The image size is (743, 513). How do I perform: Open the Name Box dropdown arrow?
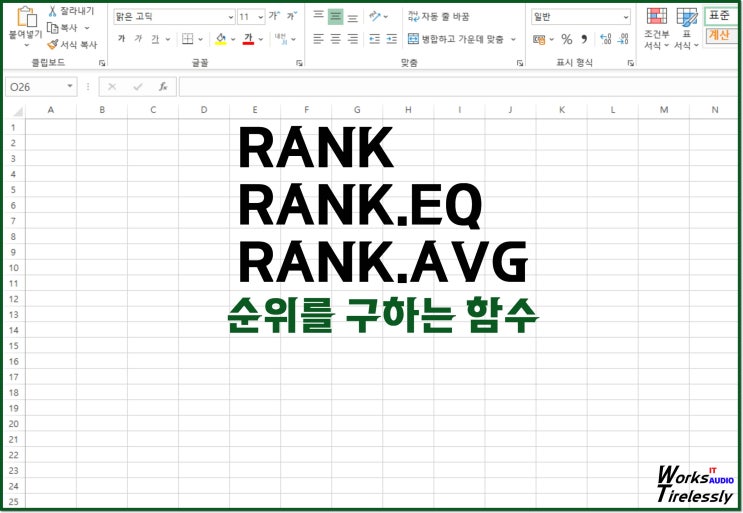click(x=70, y=87)
